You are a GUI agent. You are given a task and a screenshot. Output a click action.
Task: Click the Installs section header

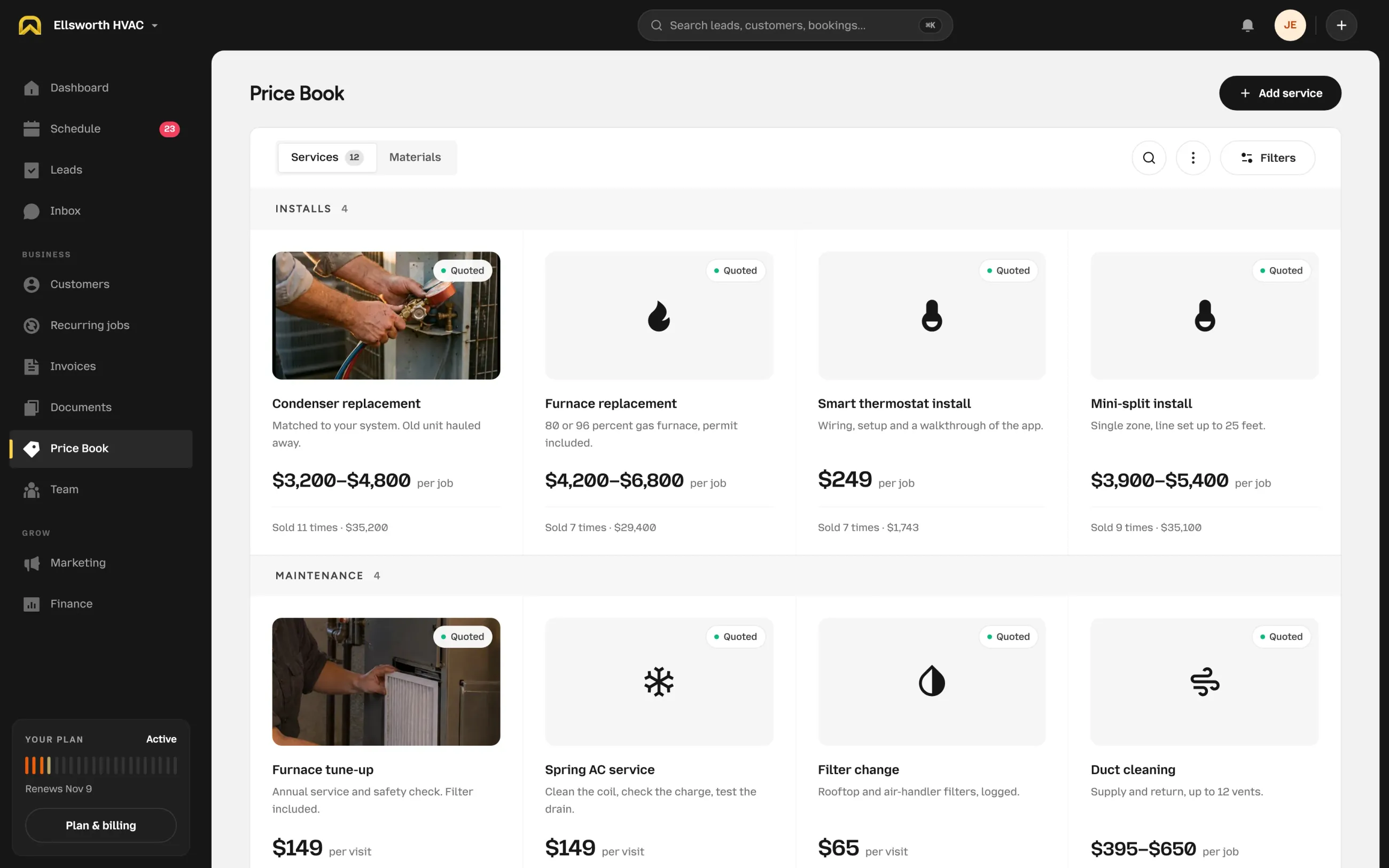[795, 209]
